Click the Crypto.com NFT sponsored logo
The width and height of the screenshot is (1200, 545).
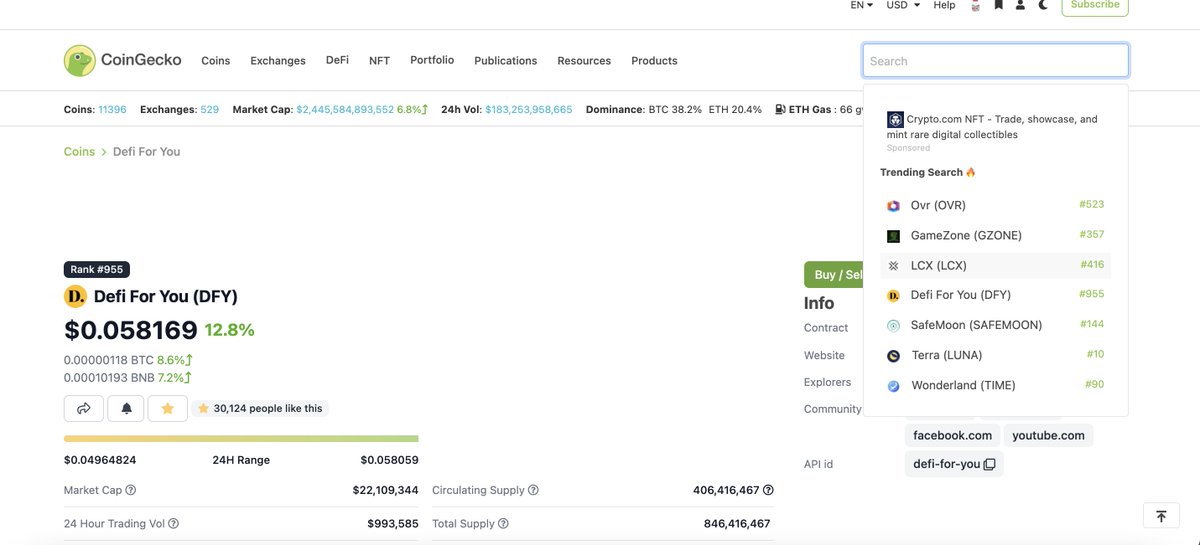tap(895, 119)
